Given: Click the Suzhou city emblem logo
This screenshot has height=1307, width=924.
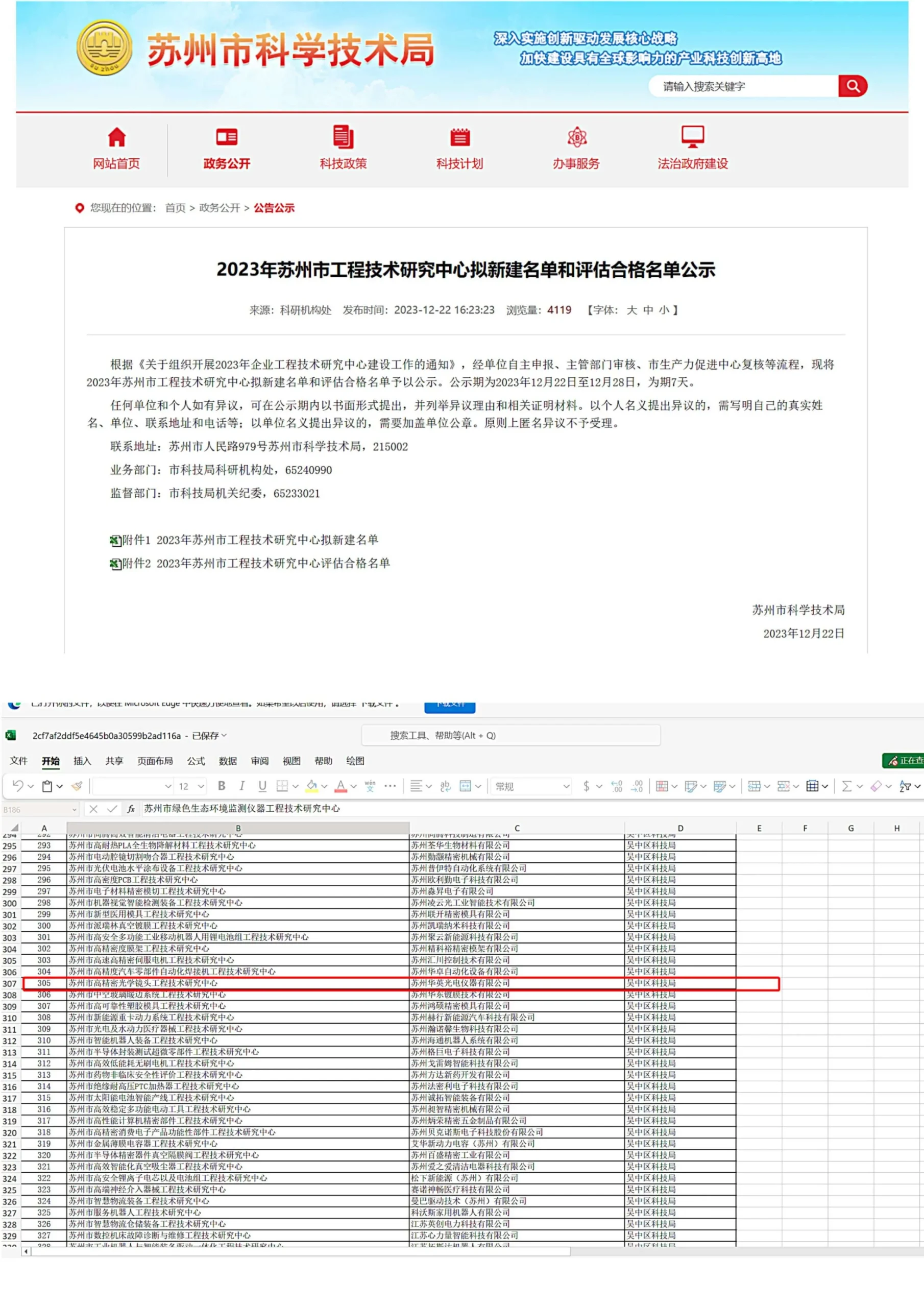Looking at the screenshot, I should (x=104, y=48).
